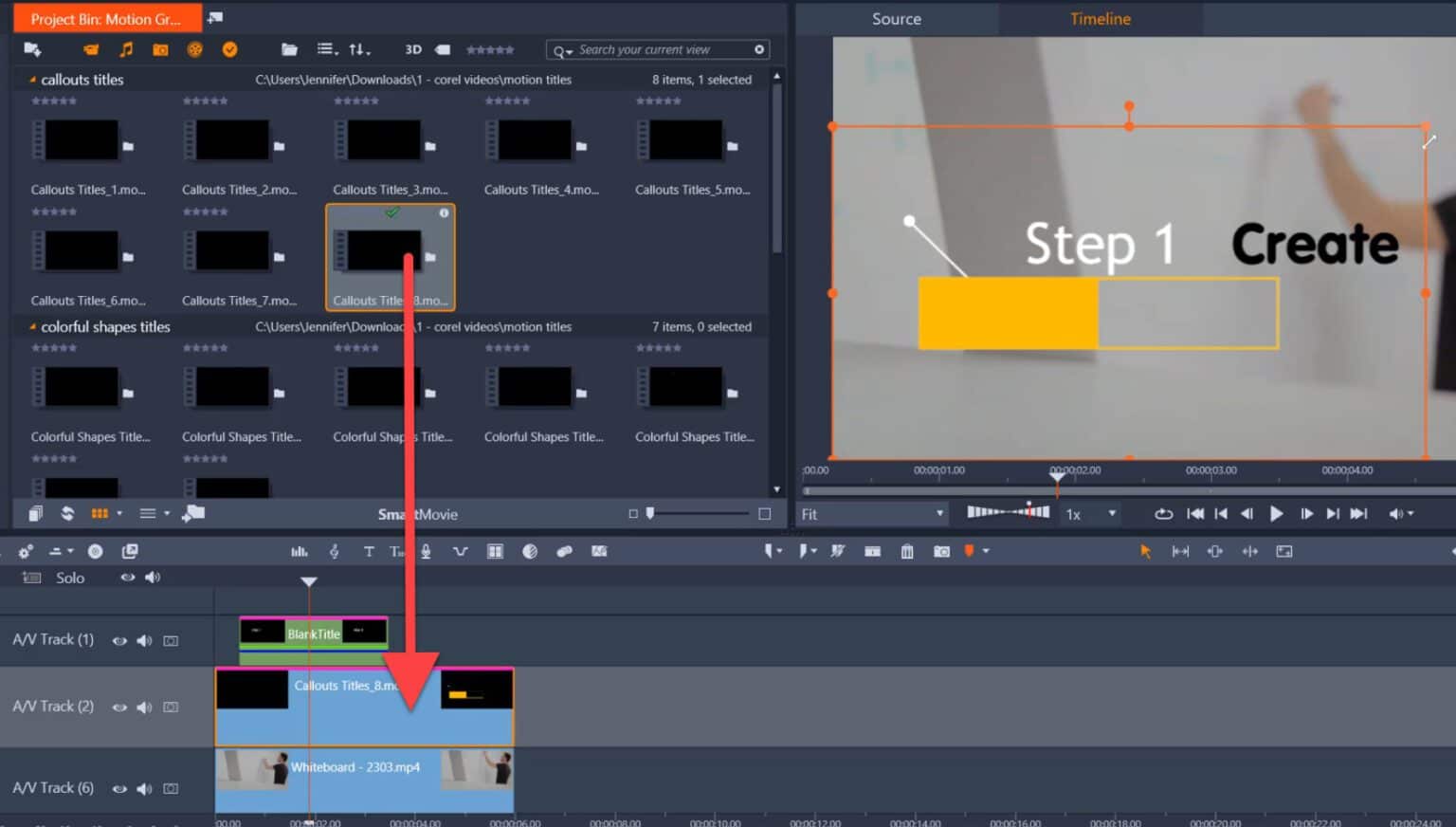Select the Timeline tab
Screen dimensions: 1456x827
(1099, 18)
